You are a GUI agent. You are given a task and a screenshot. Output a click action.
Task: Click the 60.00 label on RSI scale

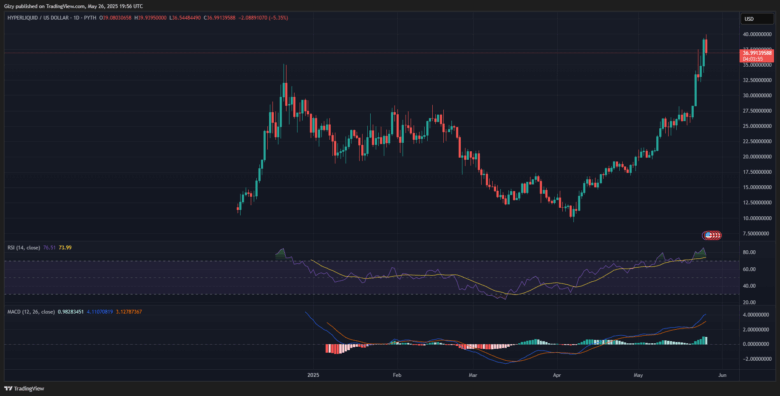tap(749, 269)
